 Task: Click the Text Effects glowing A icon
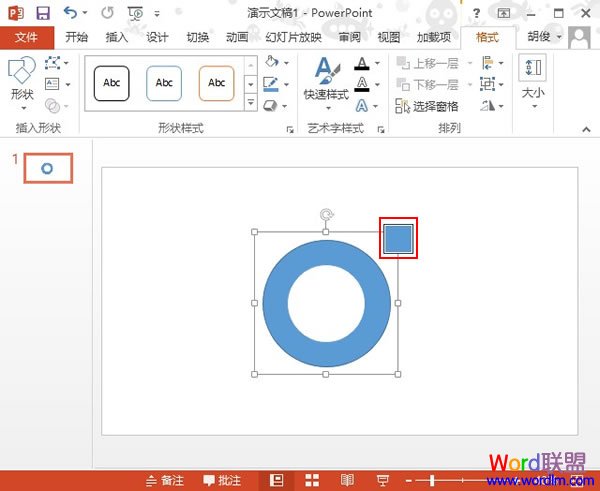coord(362,106)
